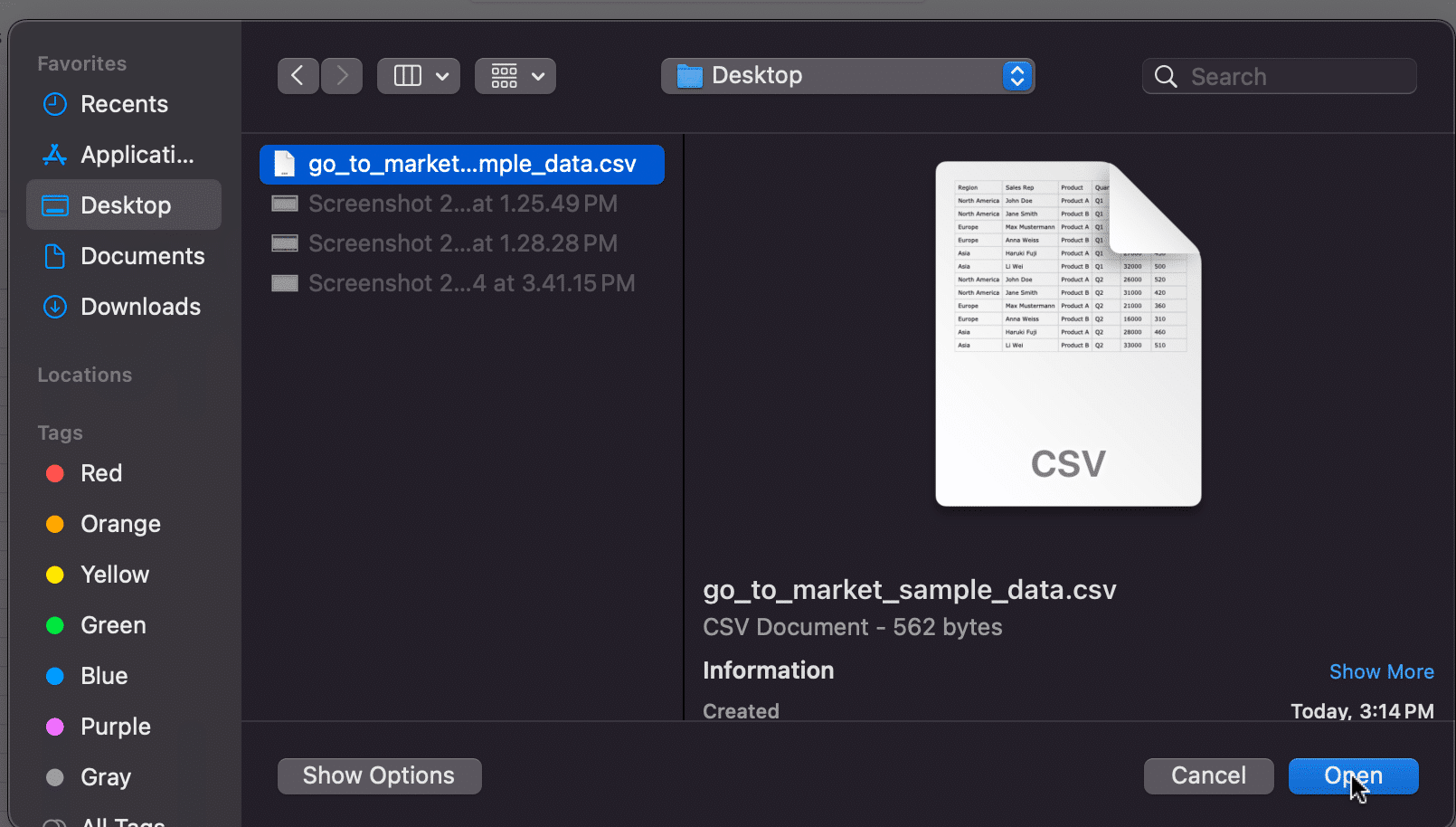Select the Yellow tag
This screenshot has width=1456, height=827.
pos(124,575)
